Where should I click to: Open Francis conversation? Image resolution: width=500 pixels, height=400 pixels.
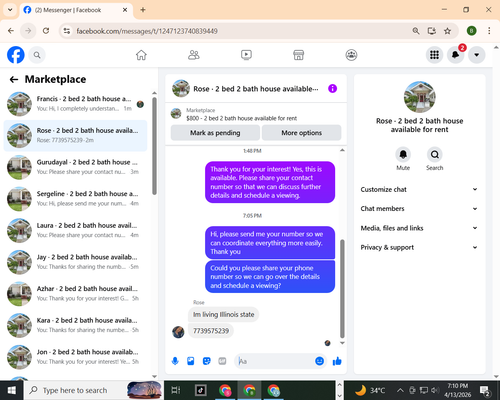tap(75, 104)
